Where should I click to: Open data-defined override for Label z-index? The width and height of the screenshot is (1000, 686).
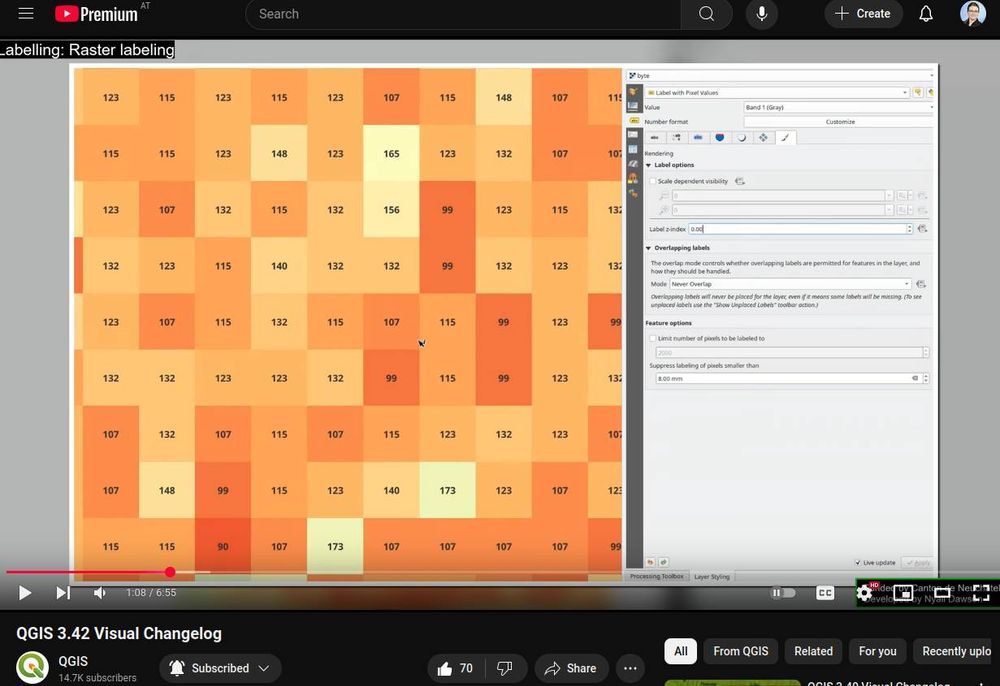922,229
